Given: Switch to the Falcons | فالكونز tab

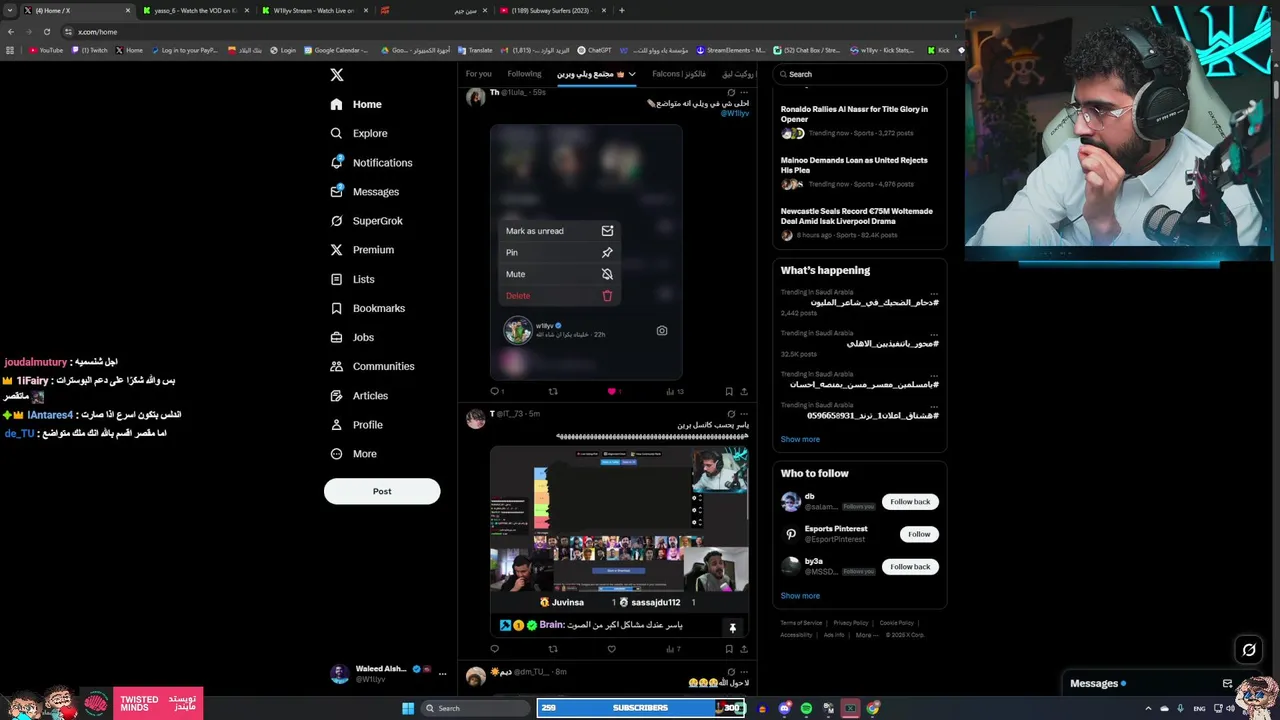Looking at the screenshot, I should pyautogui.click(x=679, y=74).
